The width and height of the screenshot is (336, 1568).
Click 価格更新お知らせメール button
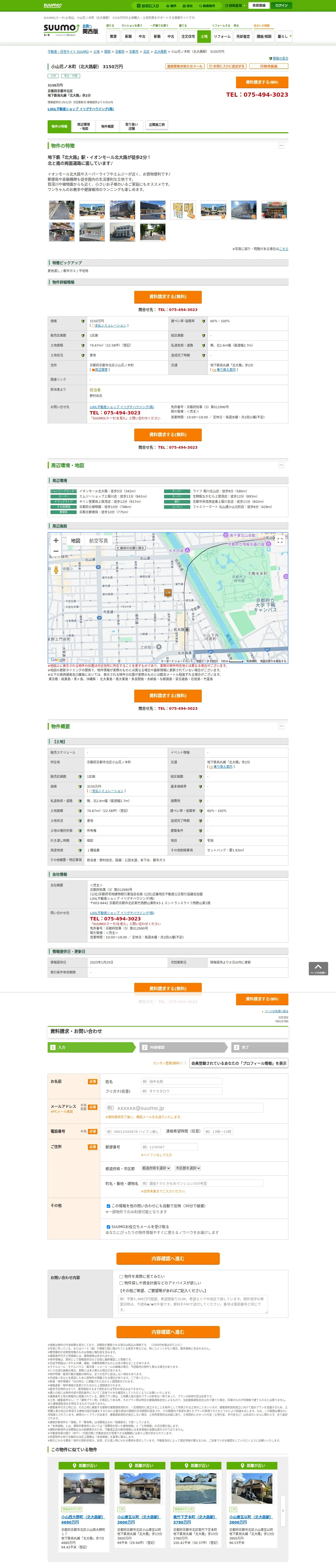(x=185, y=66)
